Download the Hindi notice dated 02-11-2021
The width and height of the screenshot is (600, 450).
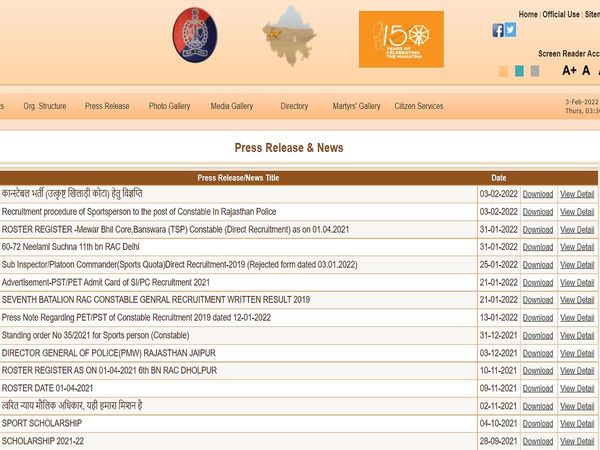(x=538, y=406)
